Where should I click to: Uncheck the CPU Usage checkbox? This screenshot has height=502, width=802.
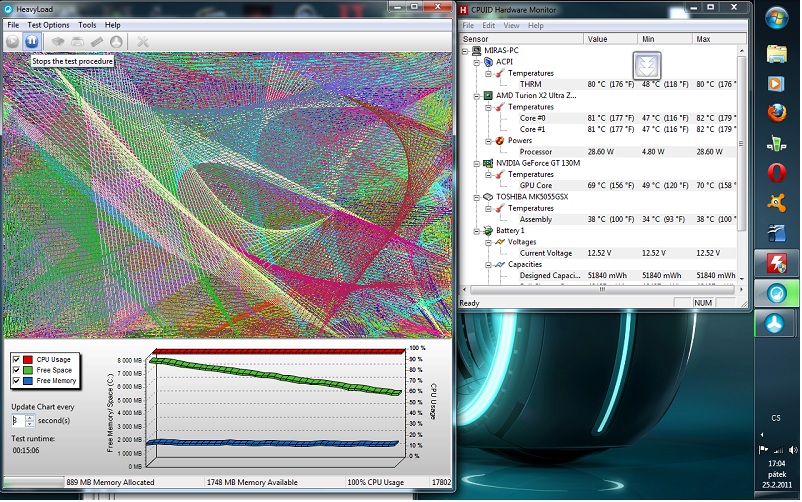pyautogui.click(x=16, y=359)
